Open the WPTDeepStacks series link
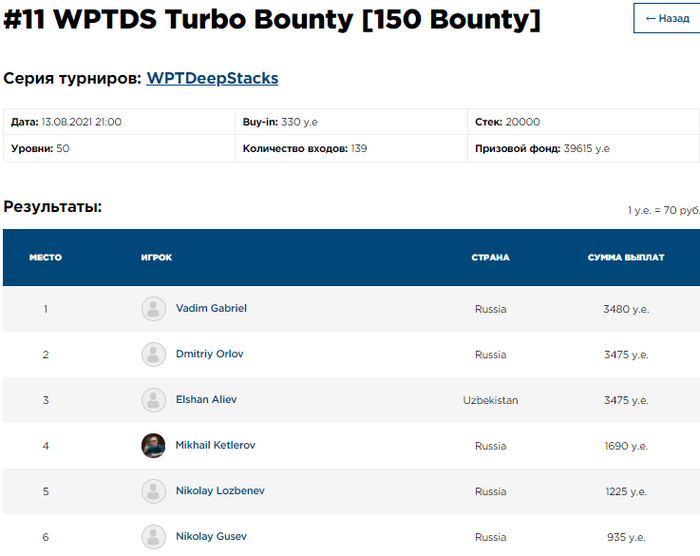Screen dimensions: 700x556 [212, 78]
